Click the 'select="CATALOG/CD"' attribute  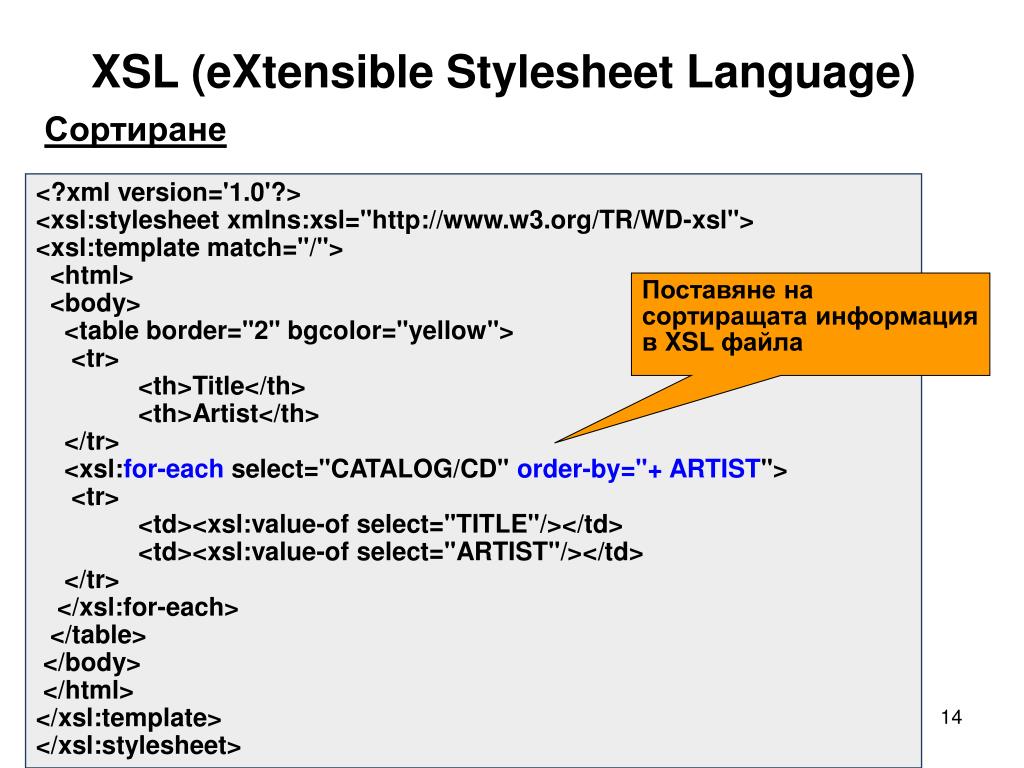tap(370, 469)
